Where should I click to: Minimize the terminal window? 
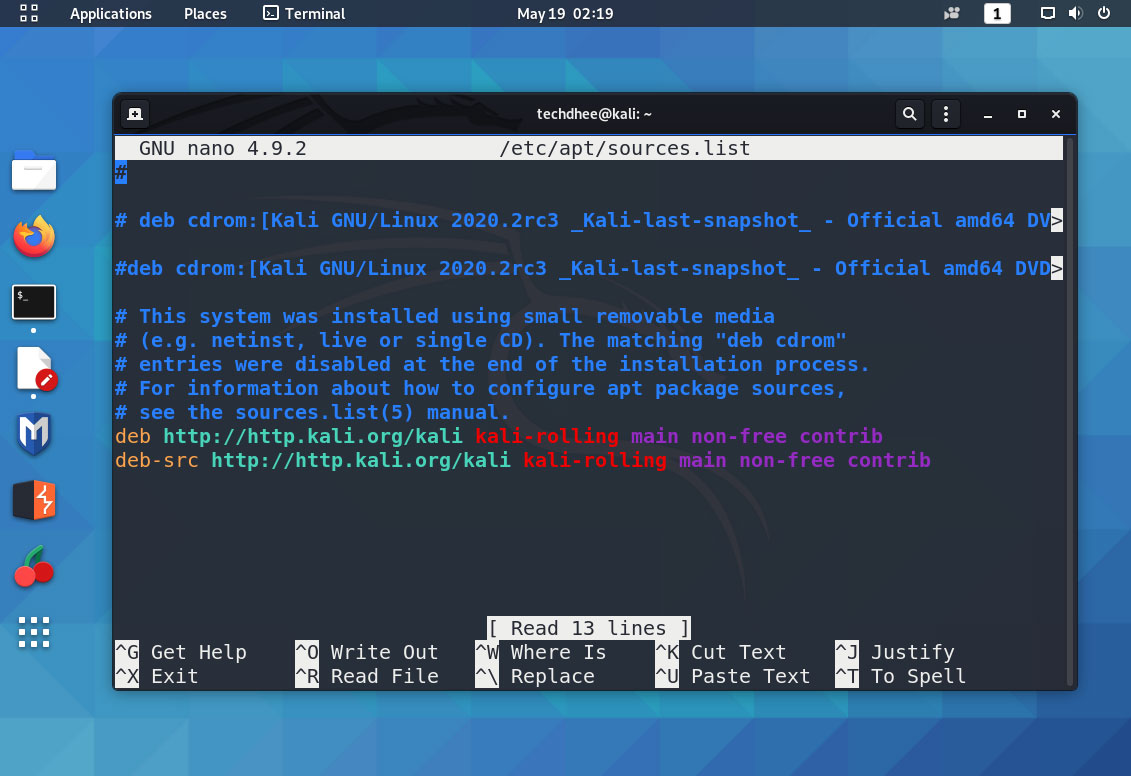click(x=987, y=115)
